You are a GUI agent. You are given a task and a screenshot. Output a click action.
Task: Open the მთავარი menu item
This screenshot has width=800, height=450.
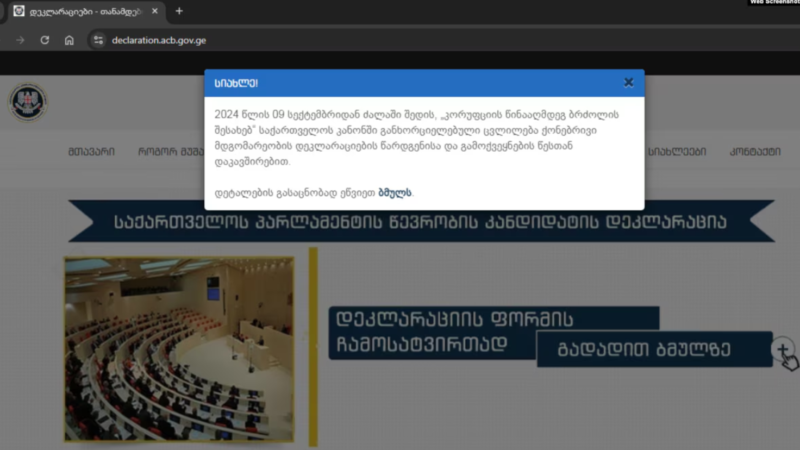click(92, 152)
